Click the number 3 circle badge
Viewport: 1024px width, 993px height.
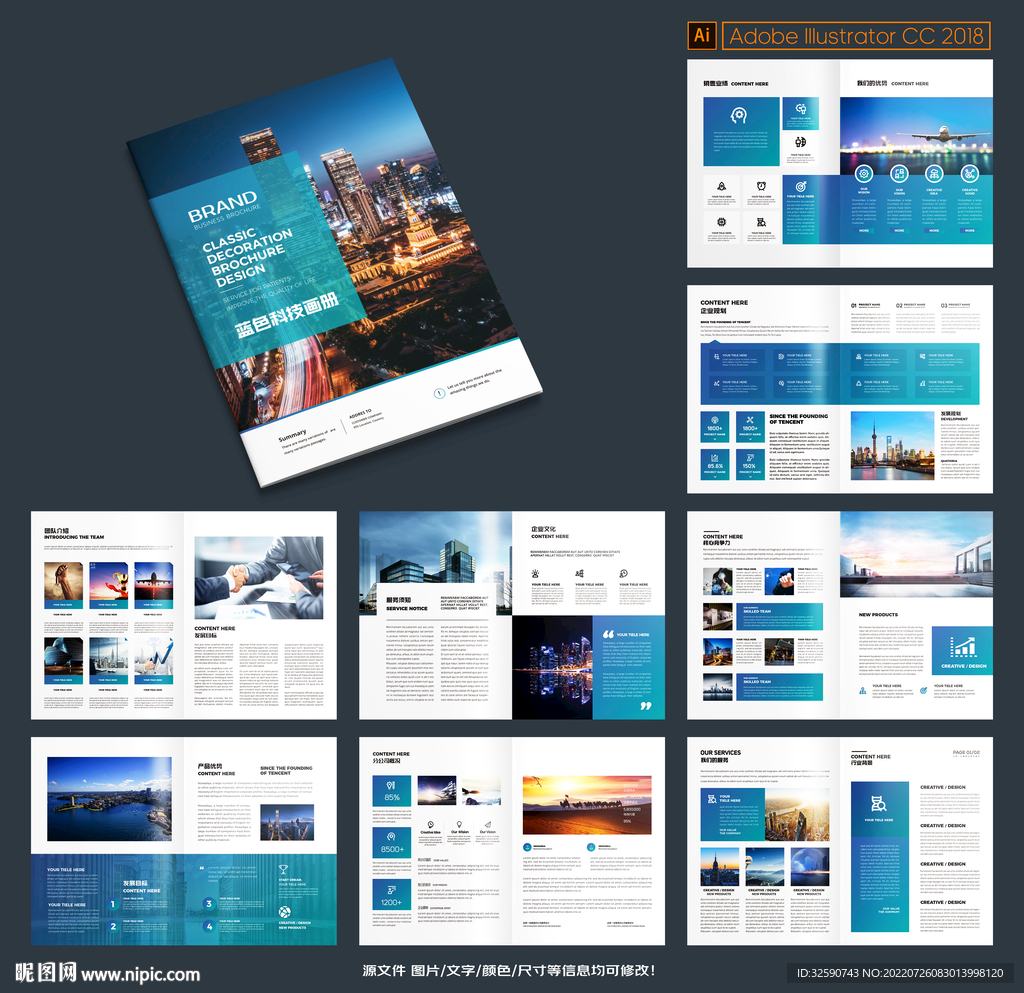[x=209, y=904]
